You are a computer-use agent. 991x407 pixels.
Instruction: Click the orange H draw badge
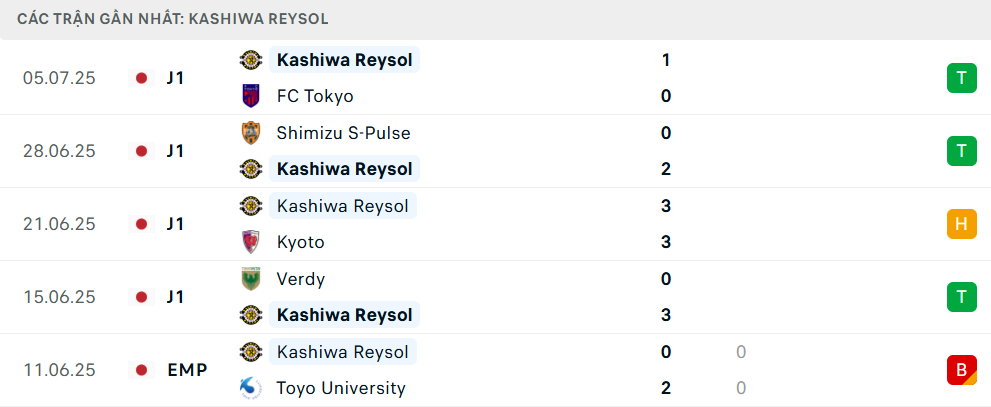tap(961, 224)
